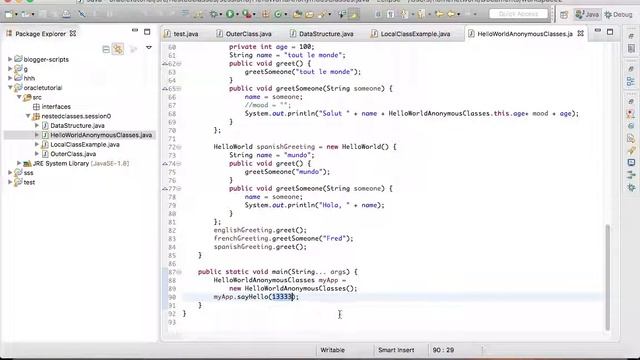Switch to the DataStructure.java tab
The height and width of the screenshot is (360, 640).
[322, 34]
